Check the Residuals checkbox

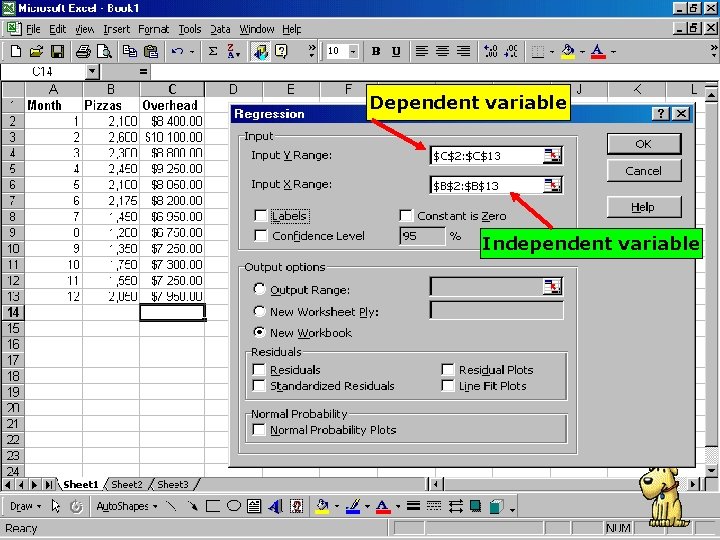(259, 370)
